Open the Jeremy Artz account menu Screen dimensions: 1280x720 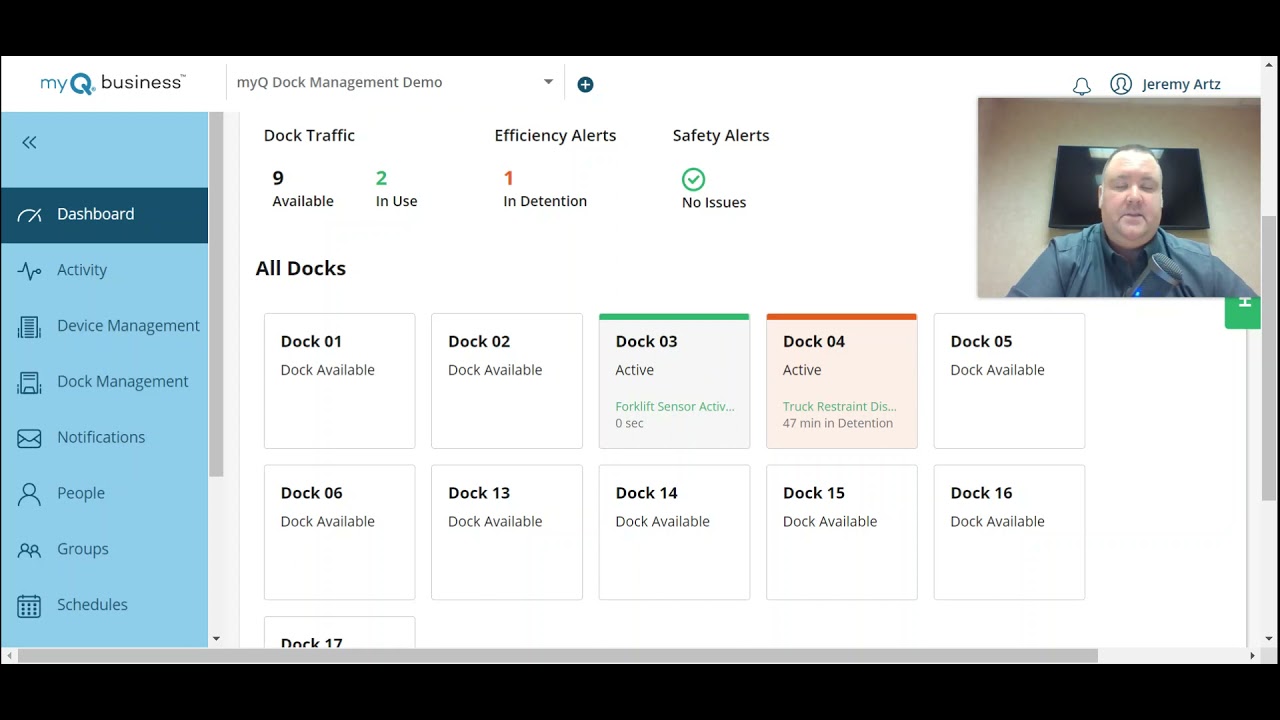click(x=1166, y=84)
